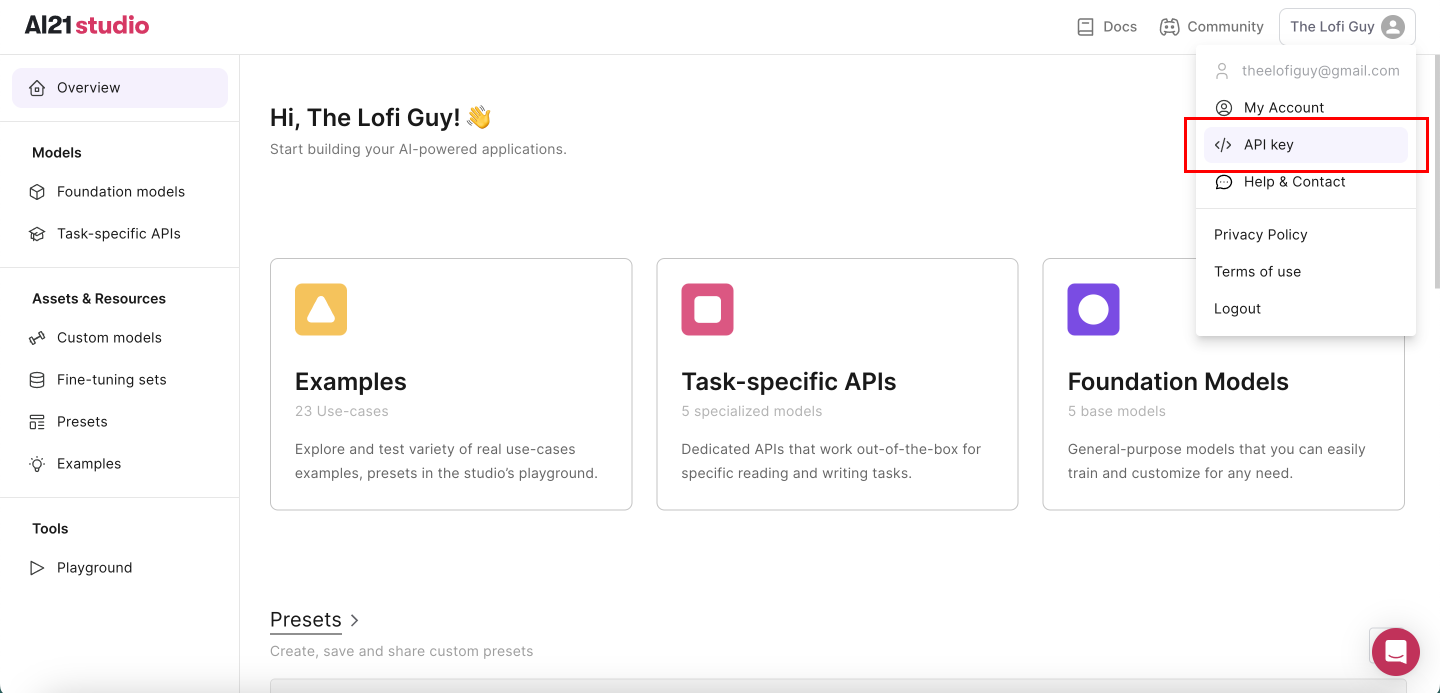Select My Account menu entry

[1306, 108]
